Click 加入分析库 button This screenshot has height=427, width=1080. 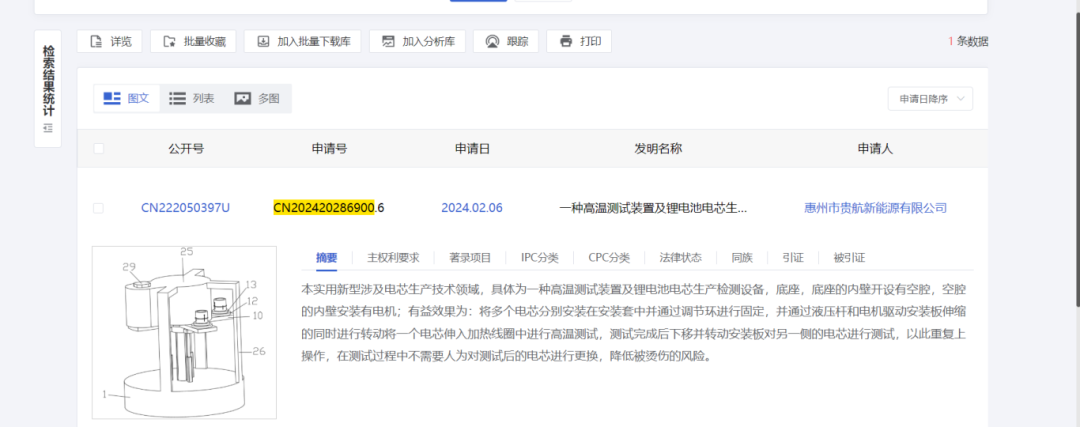[x=417, y=41]
